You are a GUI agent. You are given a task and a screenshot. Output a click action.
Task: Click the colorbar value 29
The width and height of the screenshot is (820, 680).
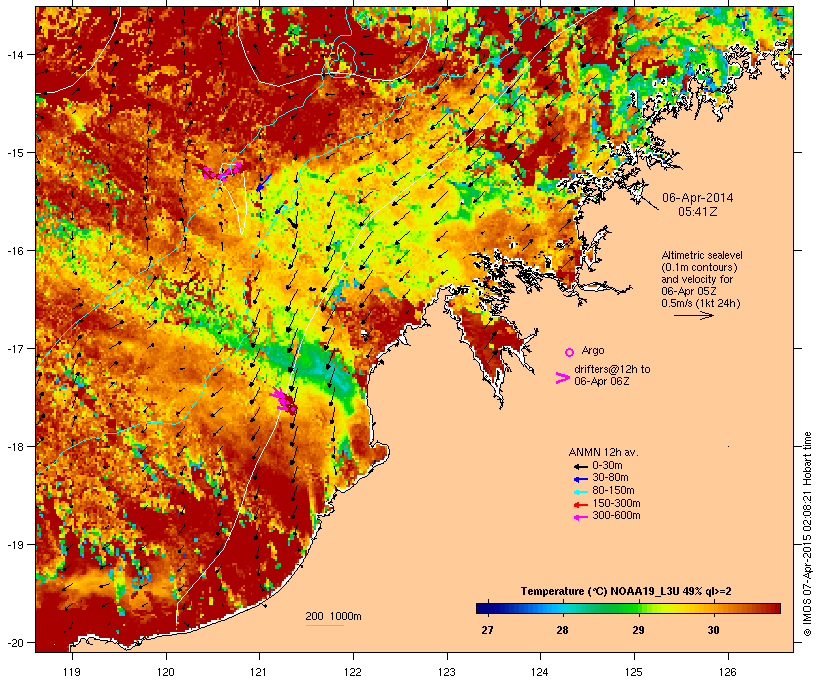638,630
